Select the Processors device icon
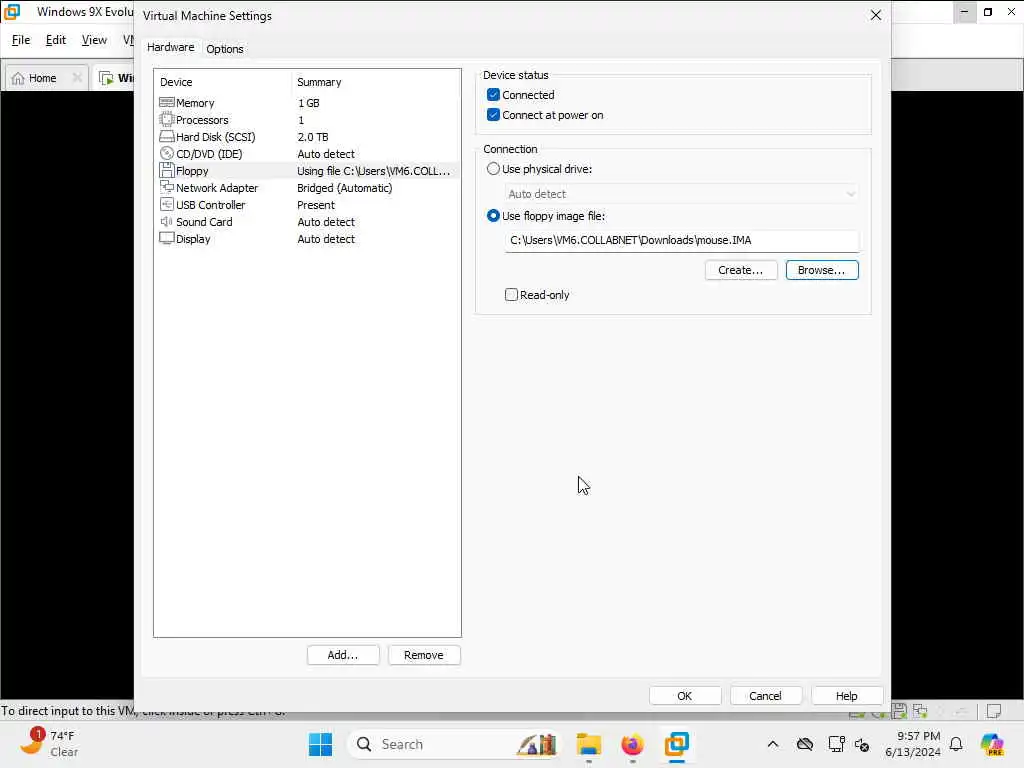The height and width of the screenshot is (768, 1024). pos(167,120)
